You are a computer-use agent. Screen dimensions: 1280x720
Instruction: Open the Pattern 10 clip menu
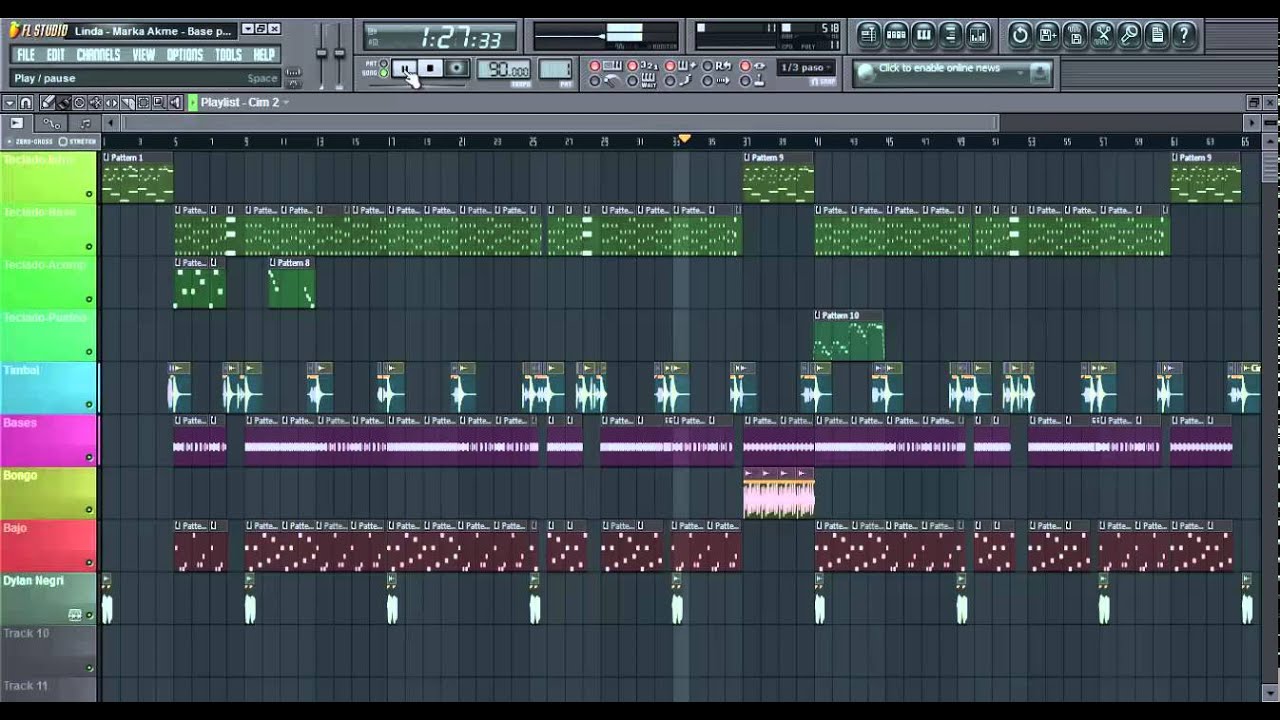tap(818, 315)
